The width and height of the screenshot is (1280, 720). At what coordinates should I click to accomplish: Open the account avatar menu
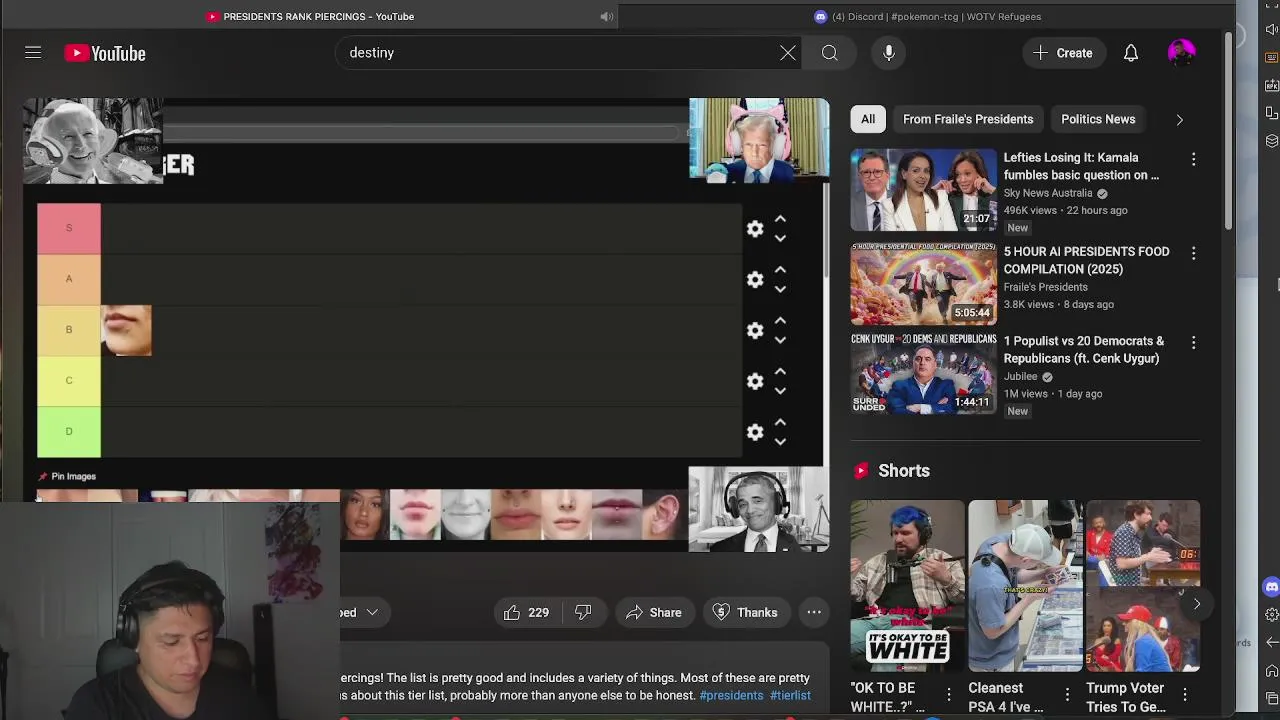pyautogui.click(x=1181, y=53)
